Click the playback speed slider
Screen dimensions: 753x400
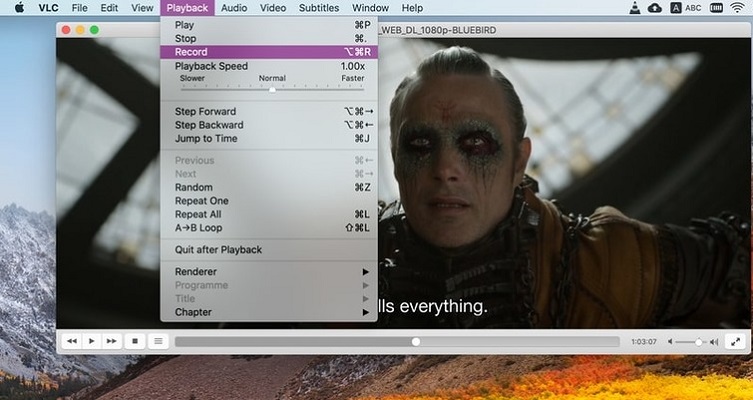(272, 89)
